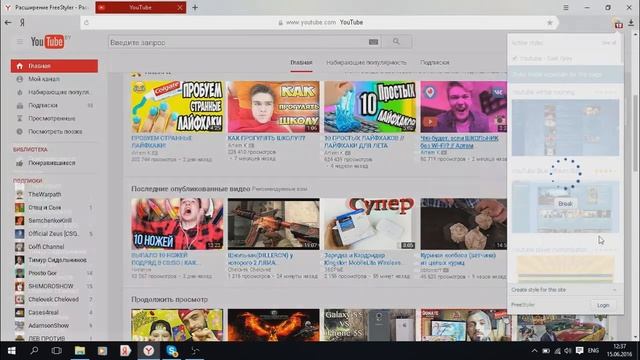The image size is (640, 360).
Task: Click the highlighted blue bar in the FreeStyler popup
Action: pyautogui.click(x=565, y=75)
